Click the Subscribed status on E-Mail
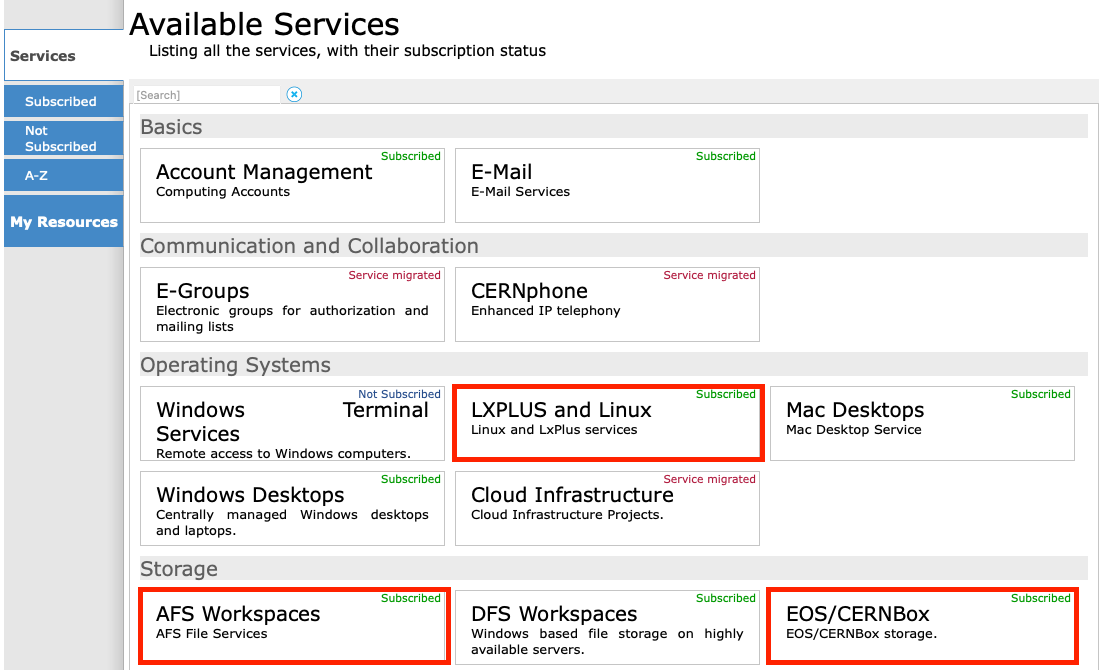 point(726,156)
